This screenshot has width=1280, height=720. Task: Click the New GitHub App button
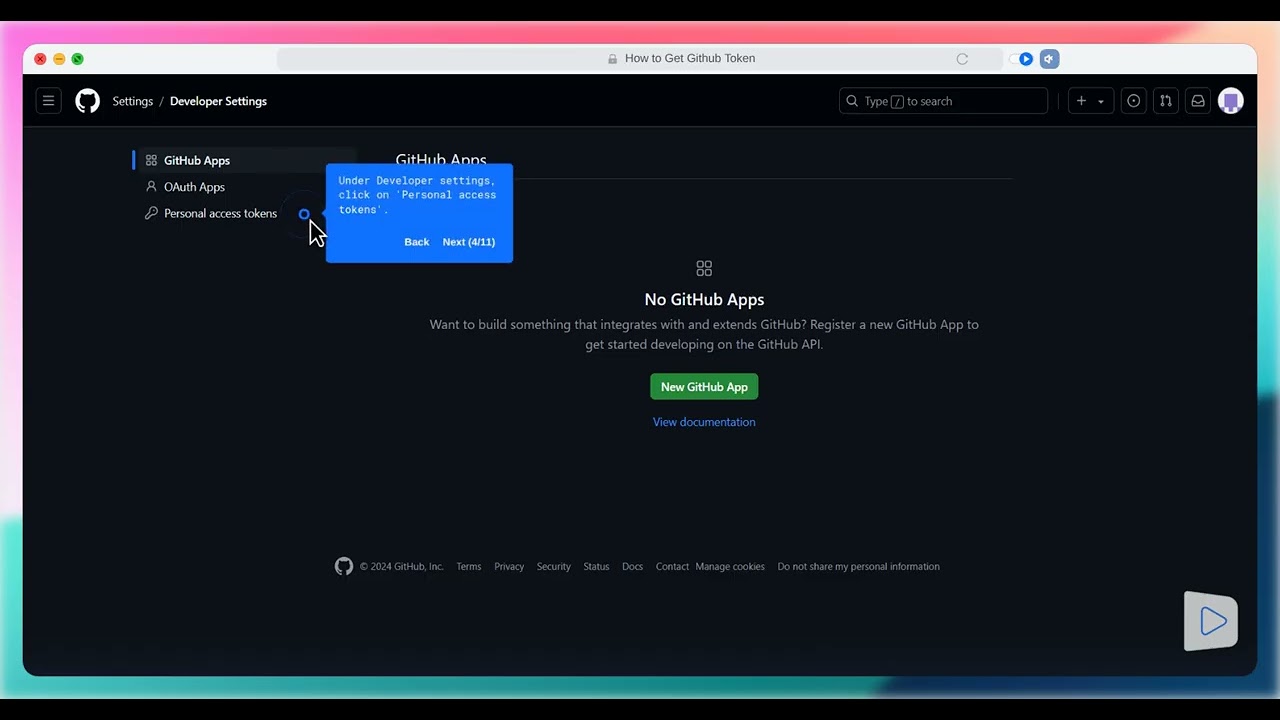click(x=704, y=387)
